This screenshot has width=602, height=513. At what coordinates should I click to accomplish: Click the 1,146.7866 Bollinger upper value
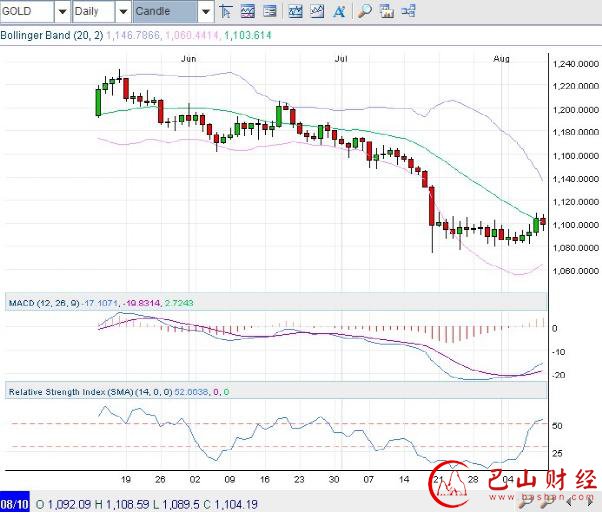click(133, 36)
